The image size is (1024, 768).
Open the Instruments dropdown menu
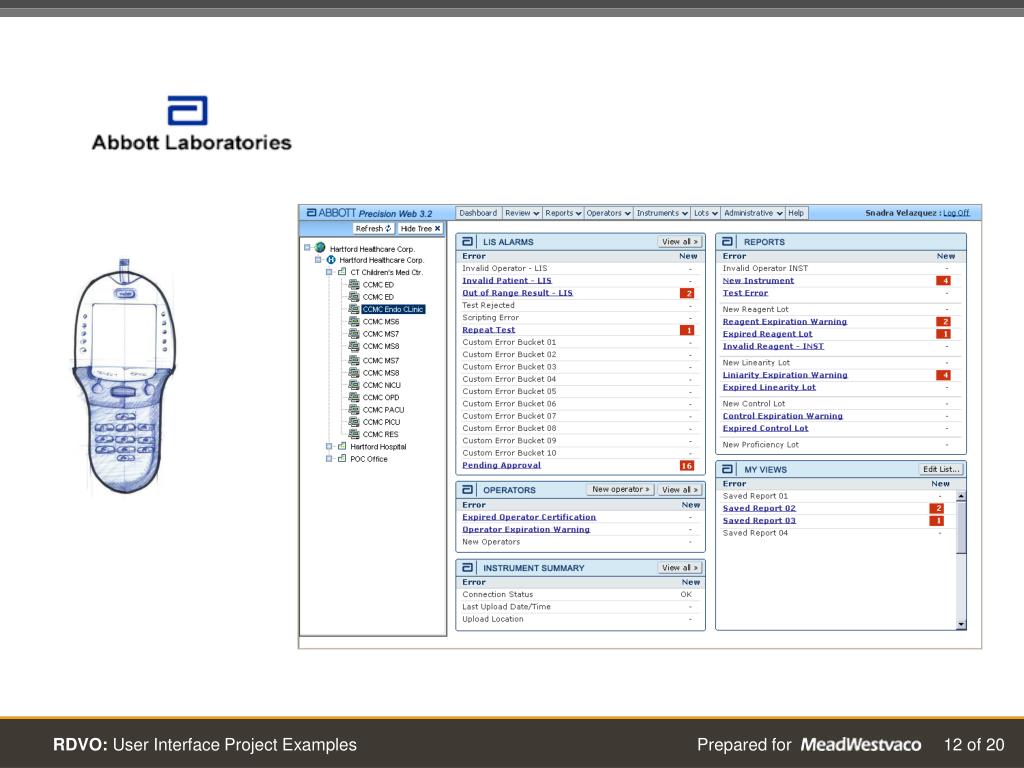662,213
